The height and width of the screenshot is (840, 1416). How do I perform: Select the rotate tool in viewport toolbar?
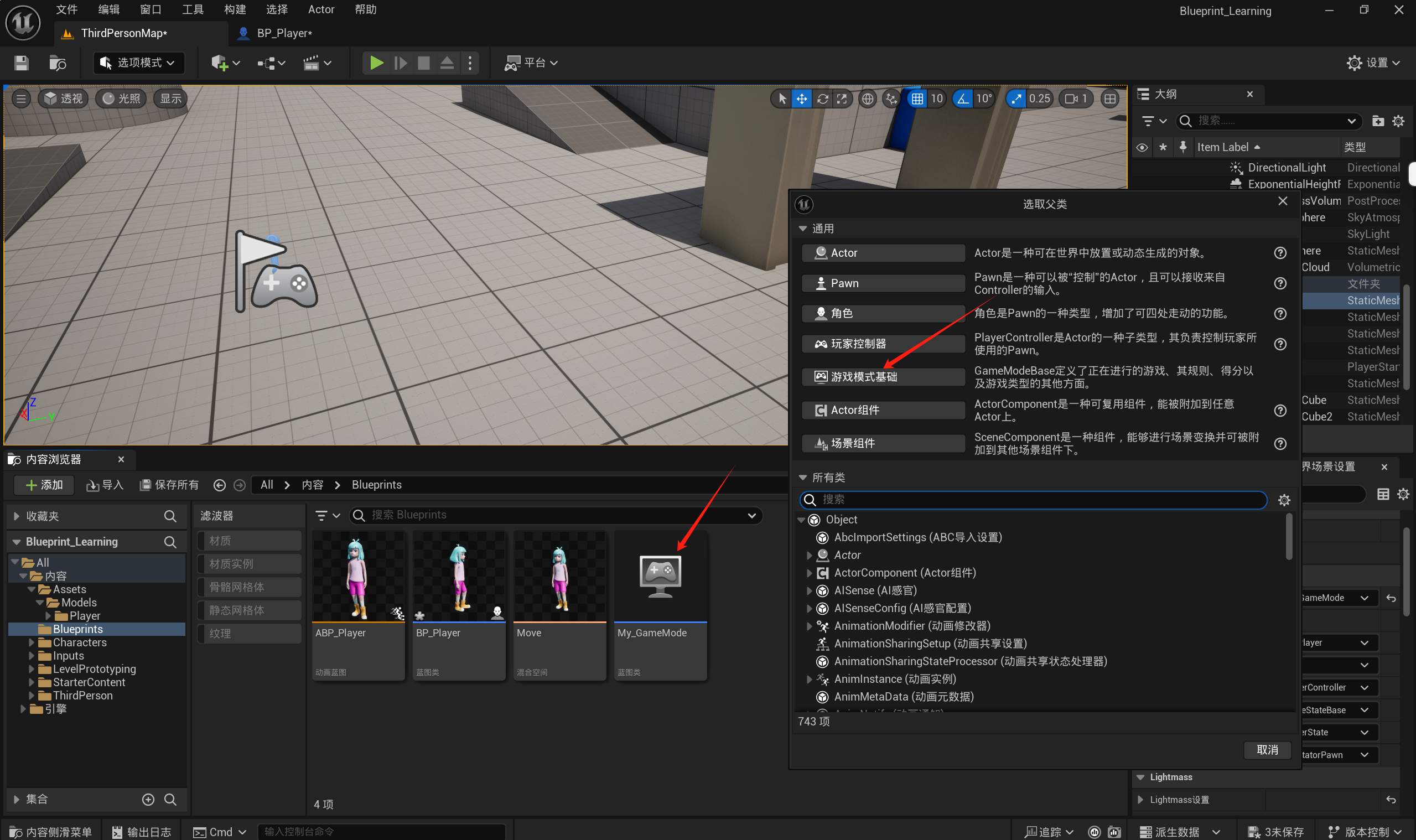(822, 98)
